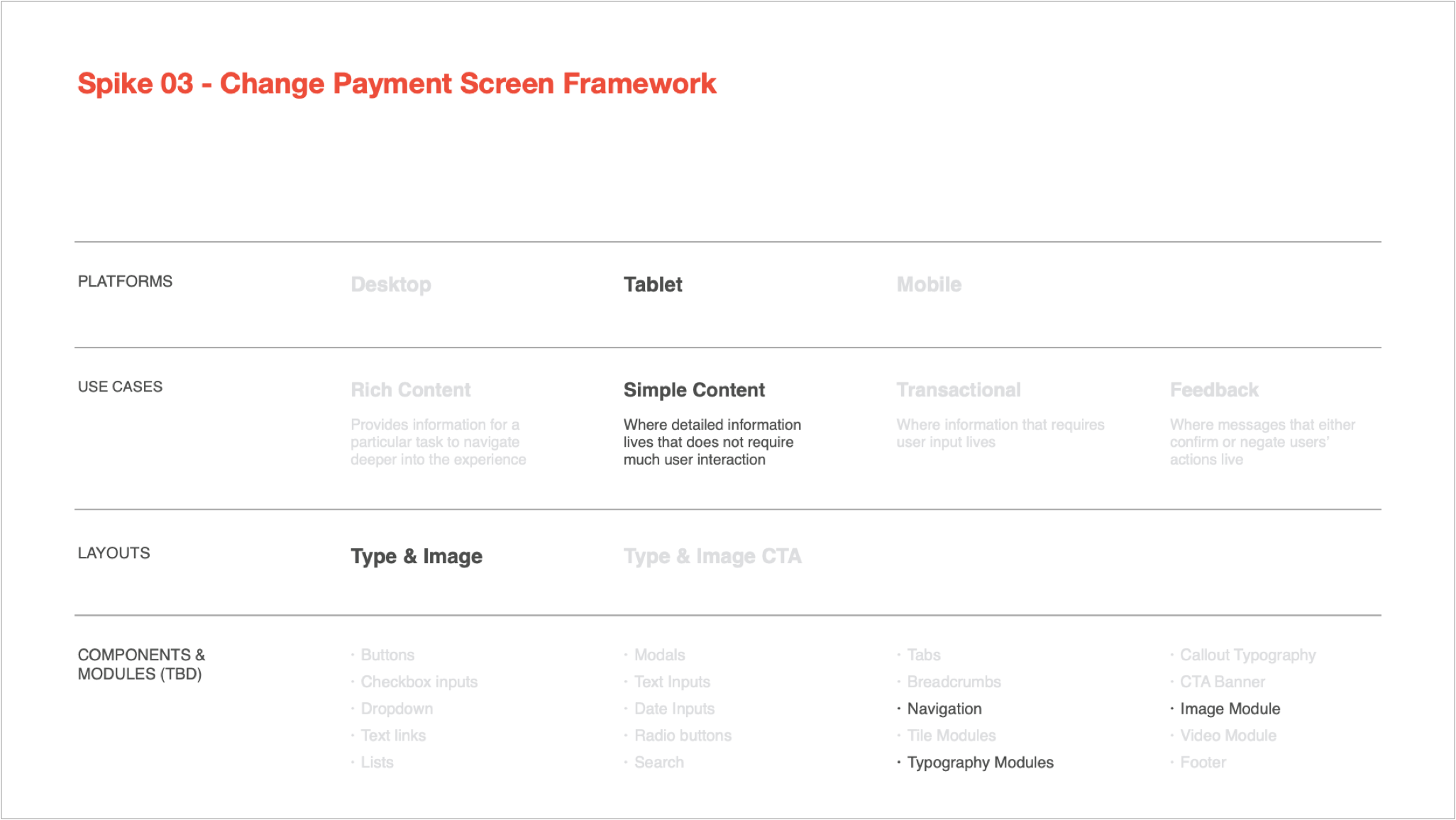Image resolution: width=1456 pixels, height=820 pixels.
Task: Select the Type & Image CTA layout
Action: [712, 556]
